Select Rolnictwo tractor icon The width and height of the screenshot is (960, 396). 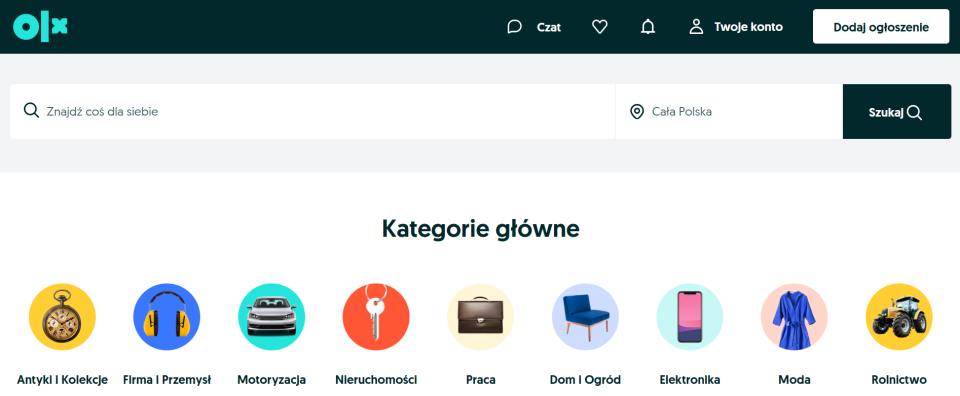point(899,317)
